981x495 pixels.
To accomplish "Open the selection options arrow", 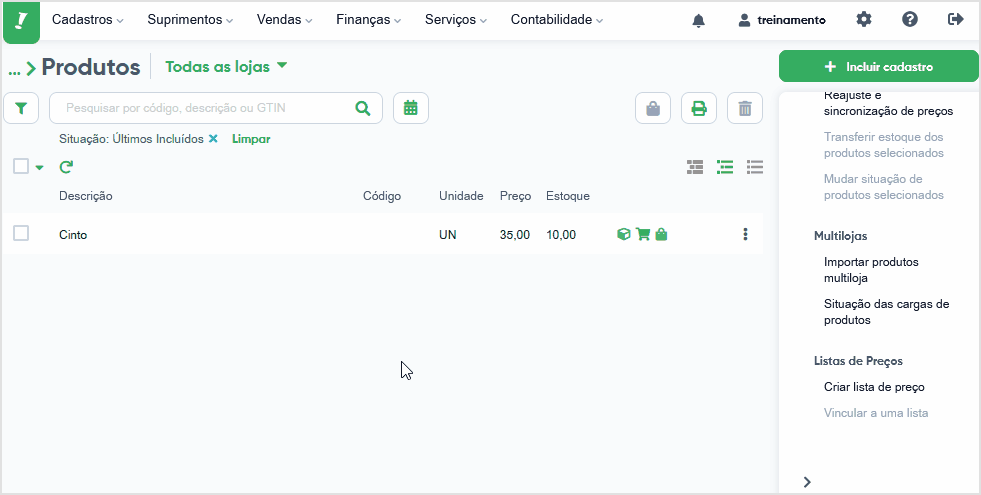I will tap(40, 167).
